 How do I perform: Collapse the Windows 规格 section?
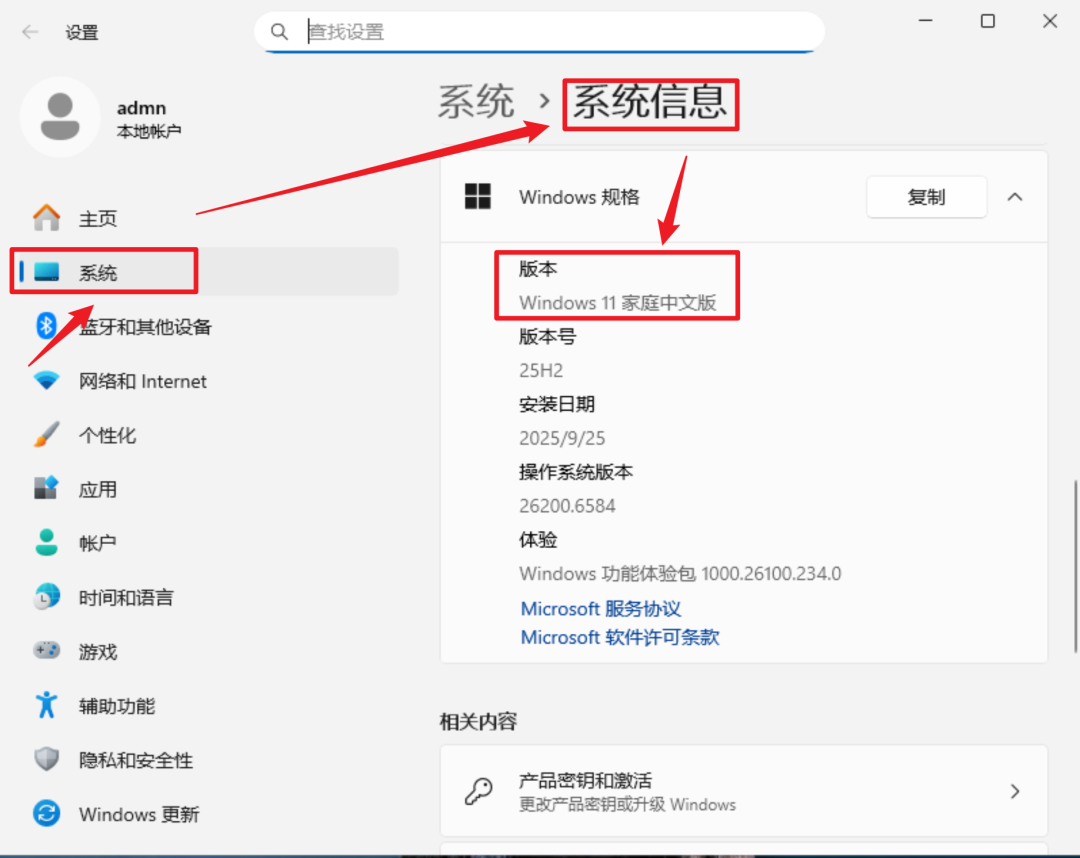[x=1015, y=197]
